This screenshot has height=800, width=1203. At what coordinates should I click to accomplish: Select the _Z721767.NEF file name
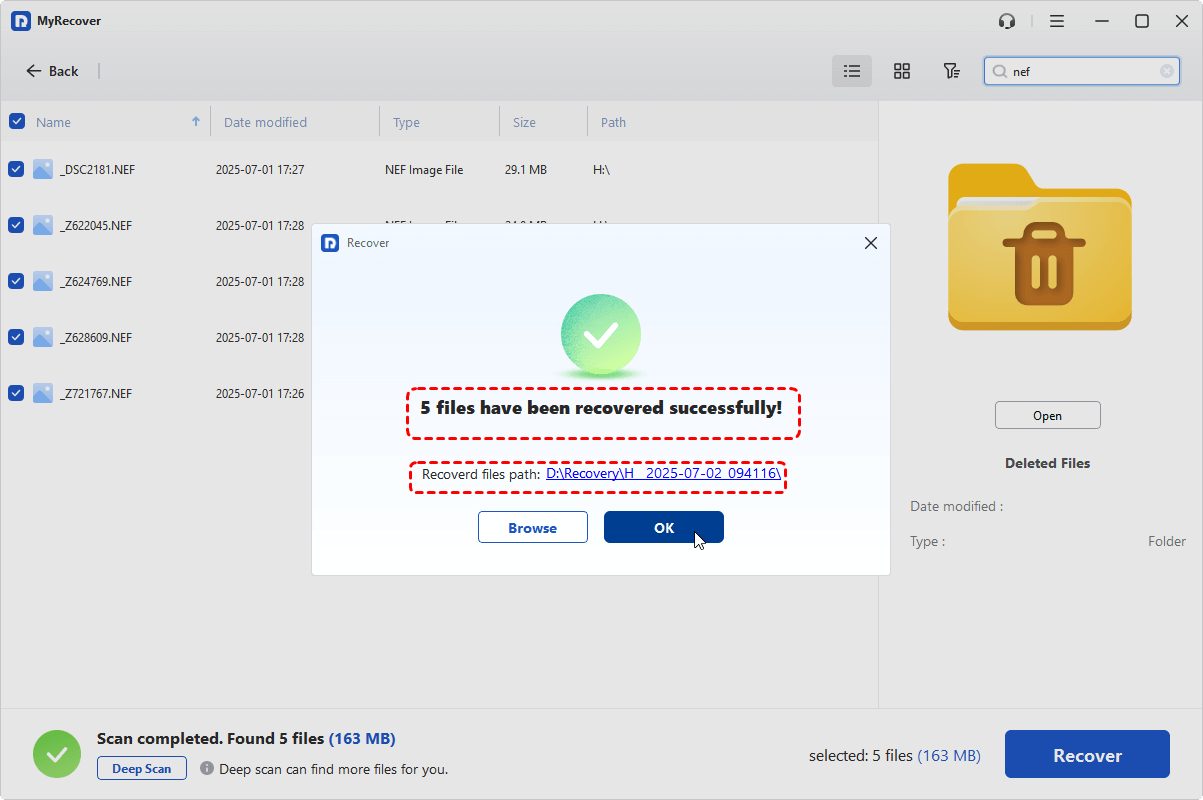coord(96,394)
